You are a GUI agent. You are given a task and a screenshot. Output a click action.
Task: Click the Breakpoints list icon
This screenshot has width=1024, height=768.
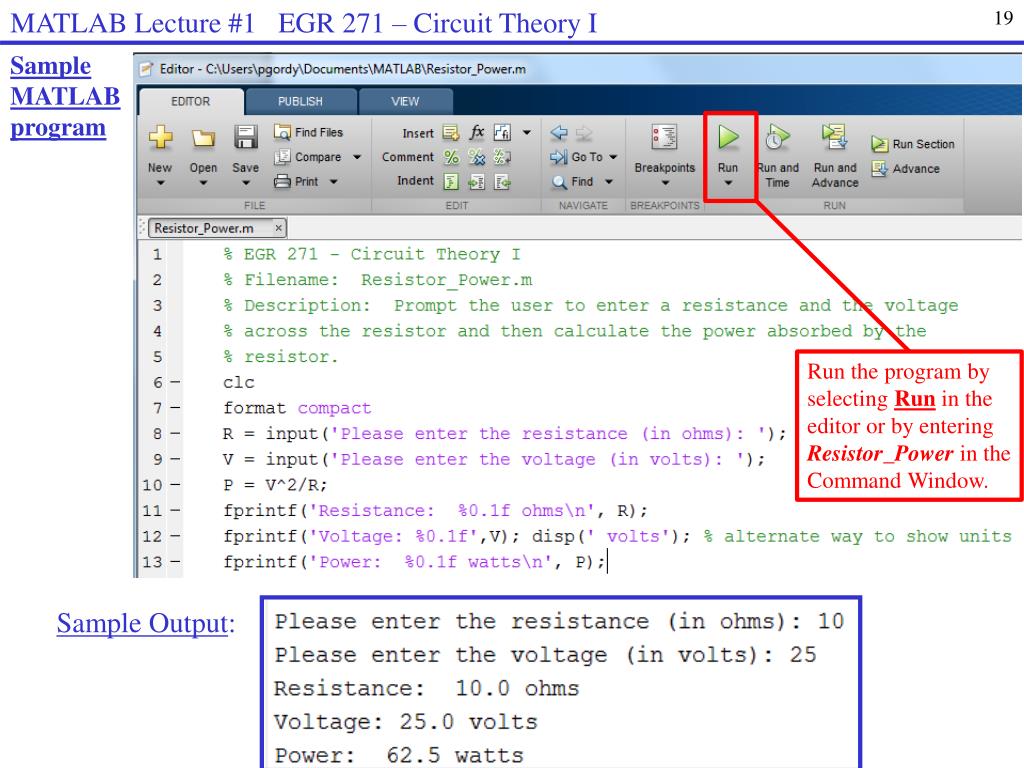(664, 137)
